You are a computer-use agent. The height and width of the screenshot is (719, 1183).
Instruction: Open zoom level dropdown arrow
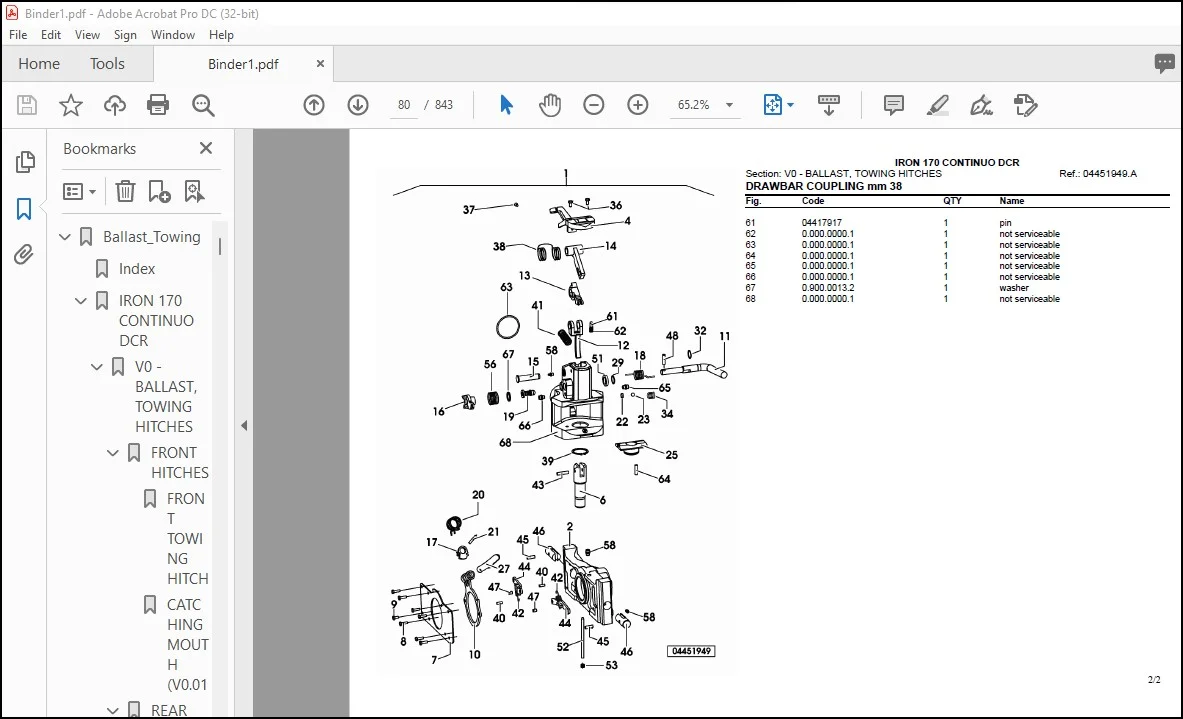click(730, 105)
